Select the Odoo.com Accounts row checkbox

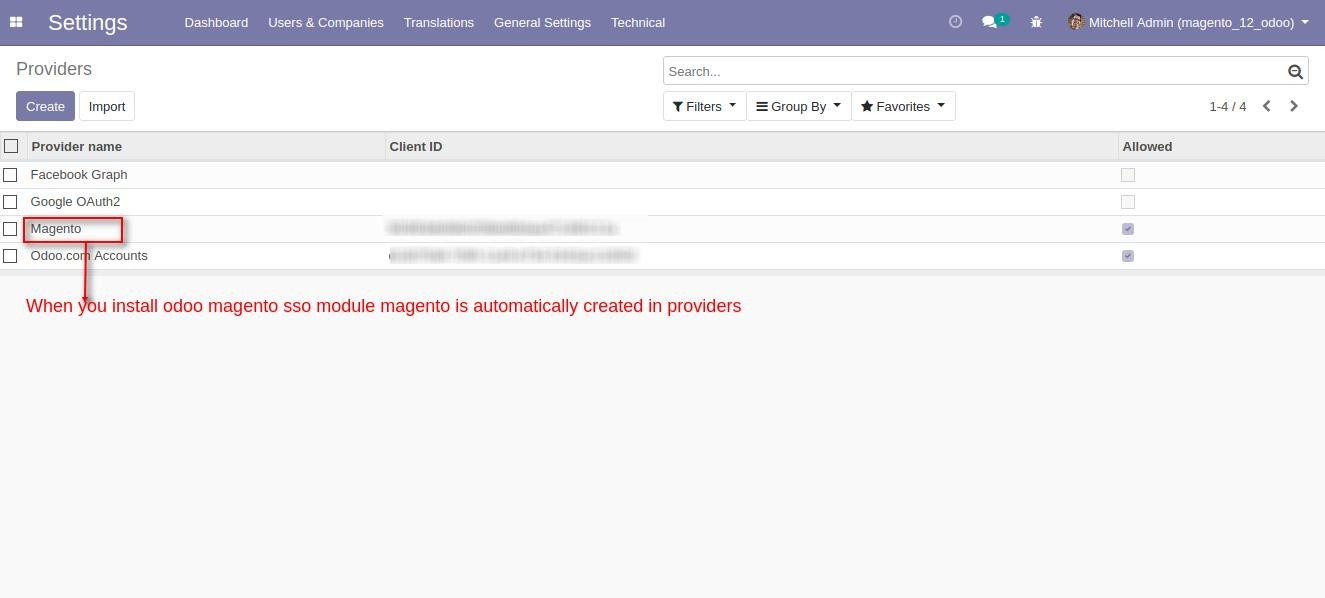pos(10,256)
